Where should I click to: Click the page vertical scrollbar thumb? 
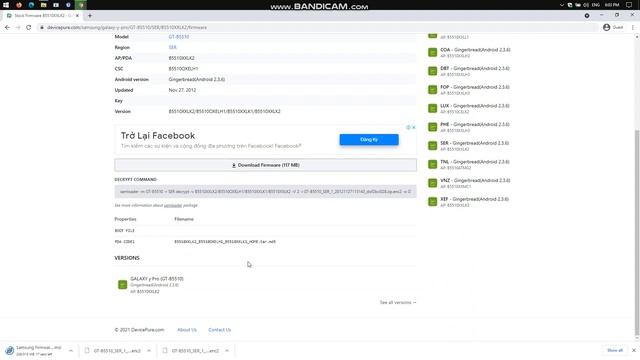[637, 233]
